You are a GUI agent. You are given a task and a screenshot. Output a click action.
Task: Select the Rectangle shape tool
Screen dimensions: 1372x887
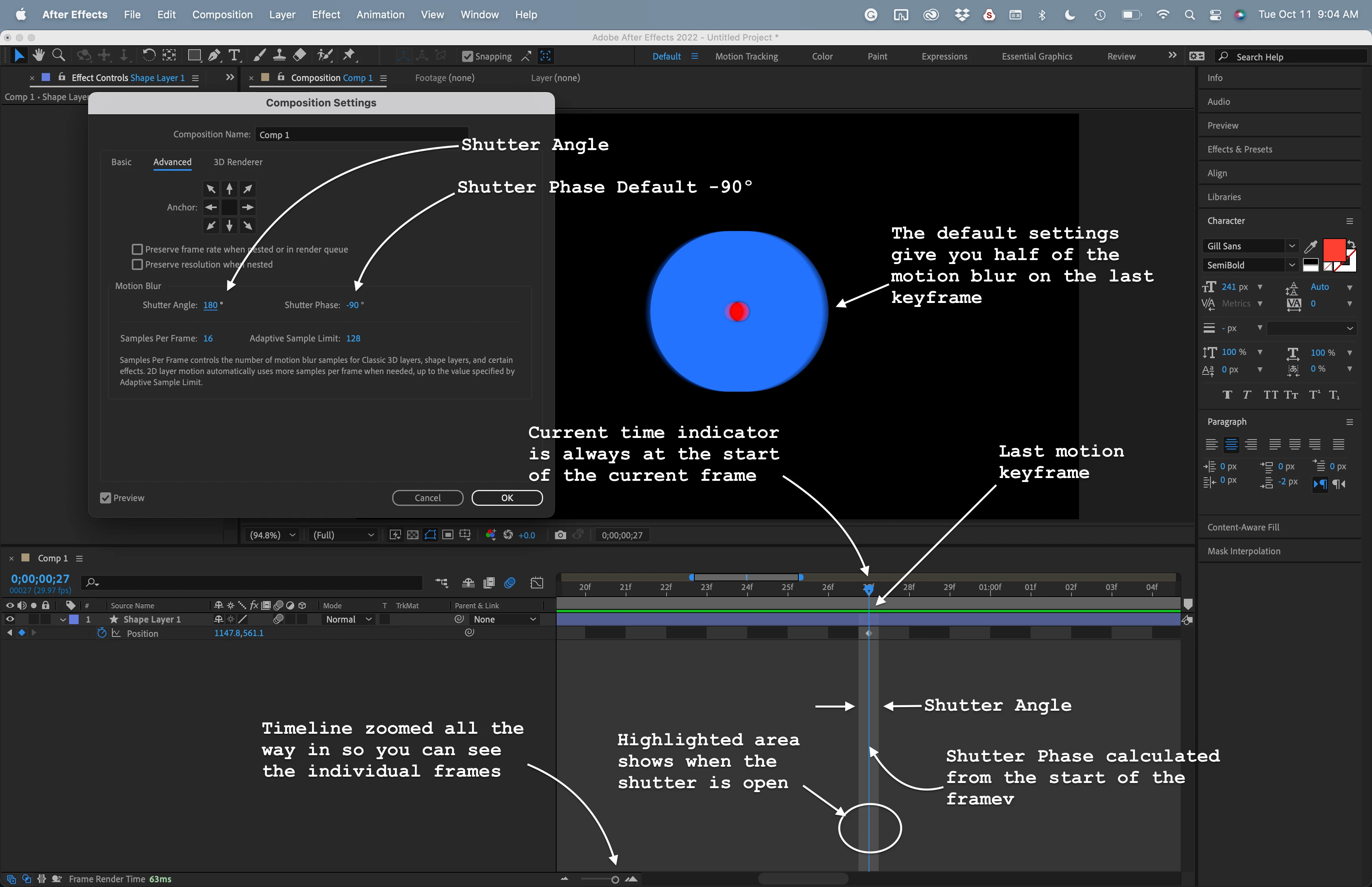tap(194, 55)
